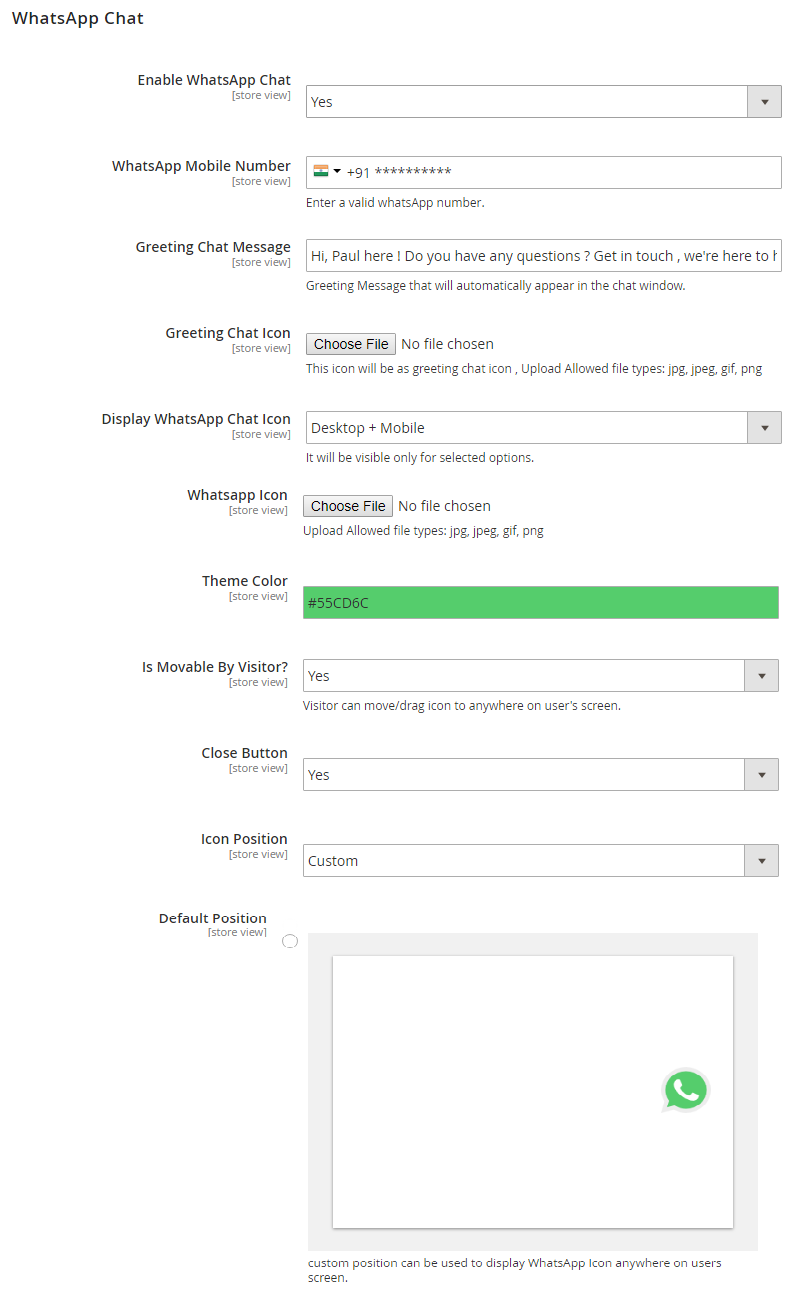
Task: Open the India flag country code selector
Action: coord(326,172)
